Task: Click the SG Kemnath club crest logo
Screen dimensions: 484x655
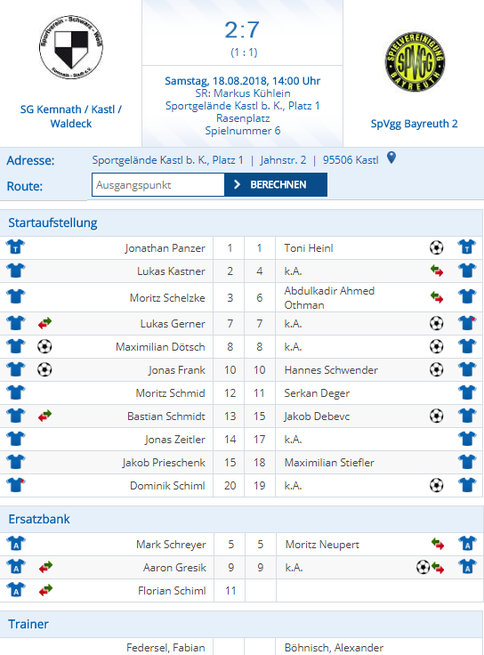Action: (71, 48)
